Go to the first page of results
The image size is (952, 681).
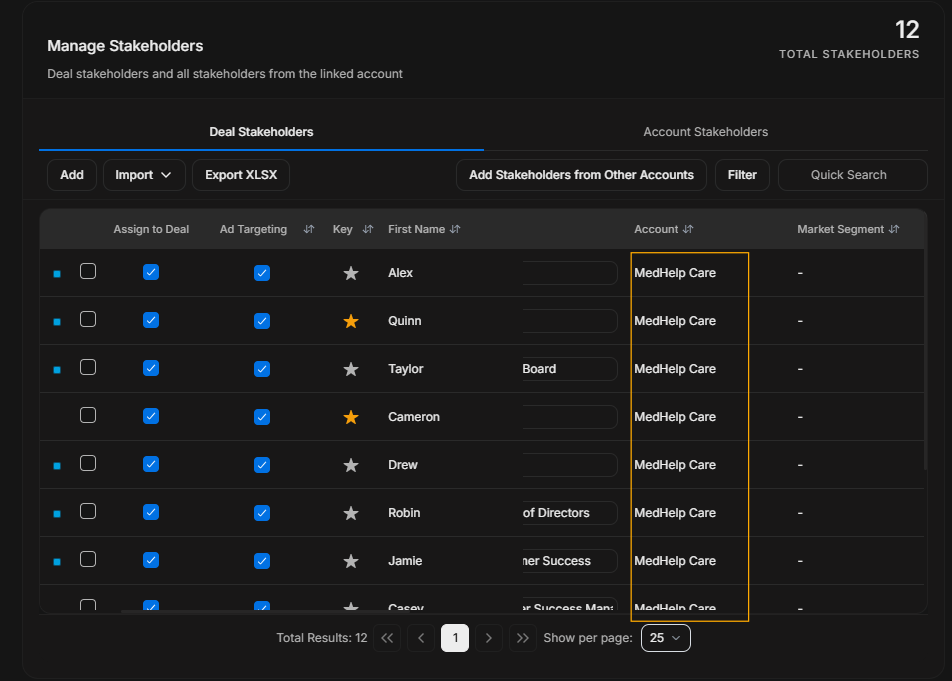[387, 638]
